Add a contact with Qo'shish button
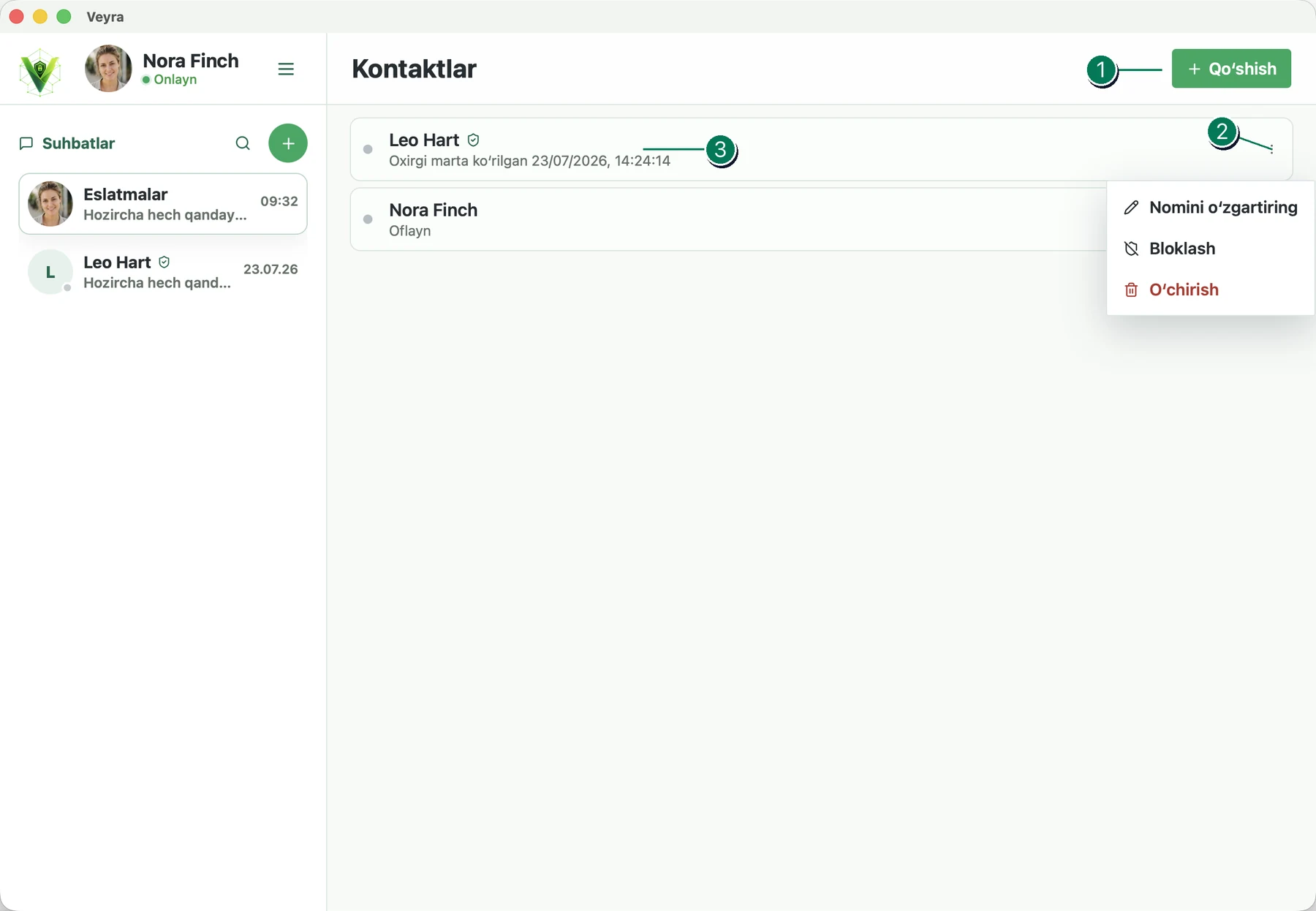This screenshot has height=911, width=1316. pos(1231,69)
